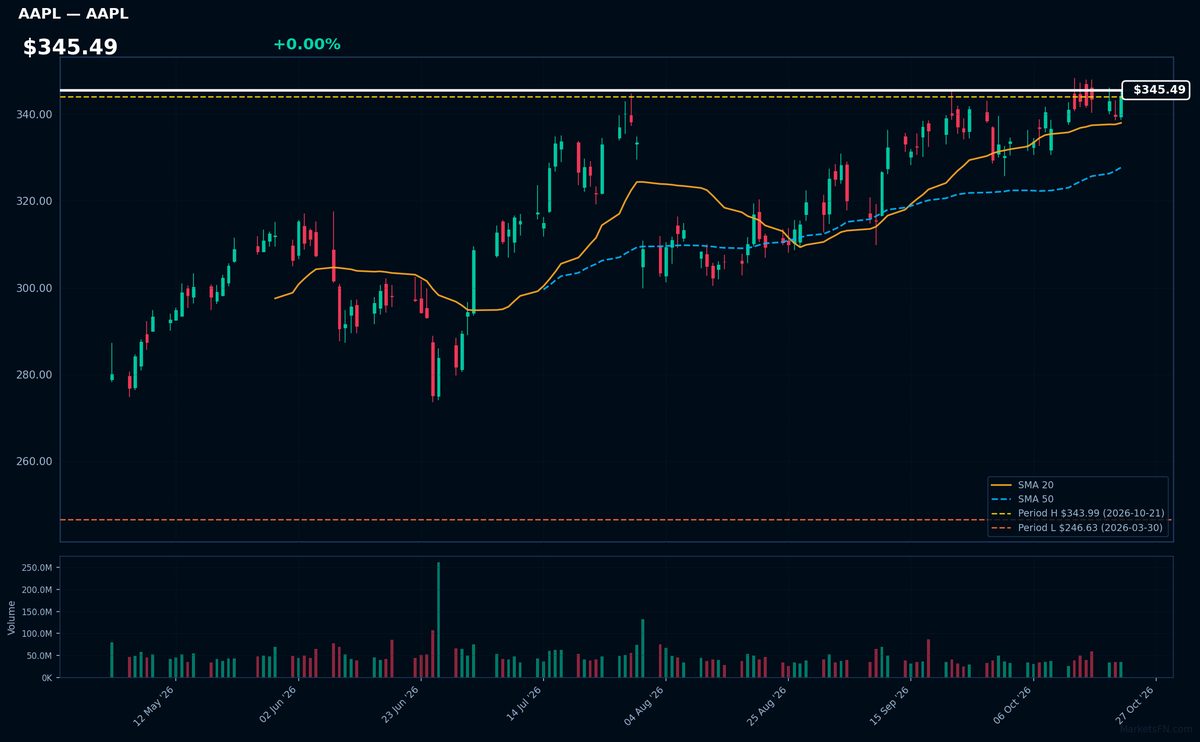1200x742 pixels.
Task: Click the 300.00 price axis label
Action: tap(35, 288)
